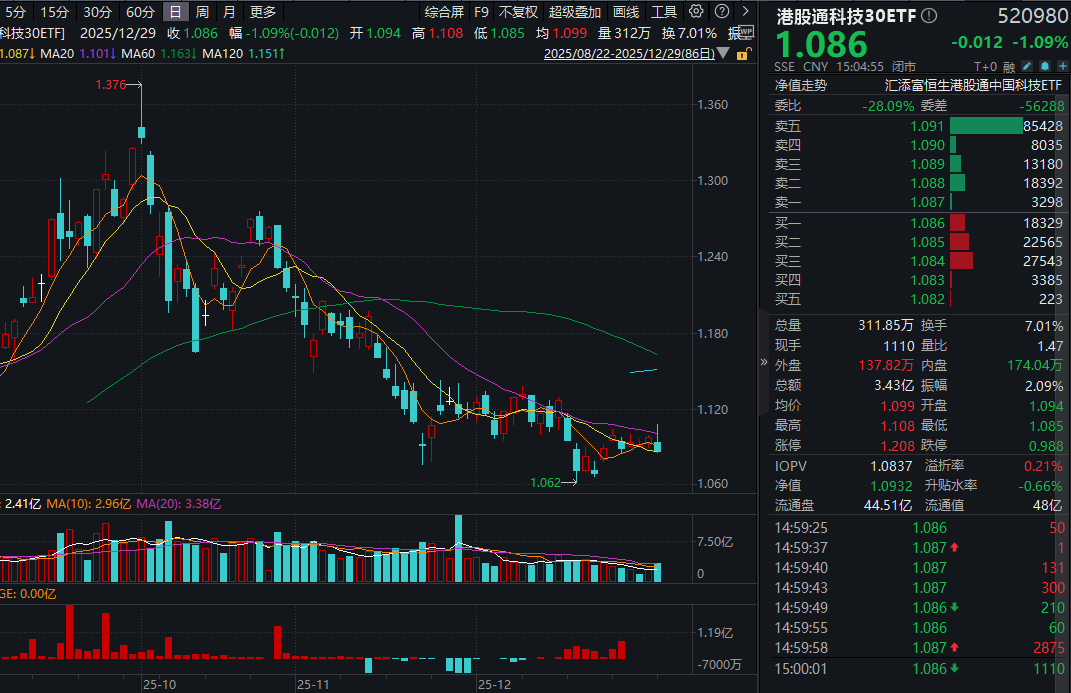Toggle the orange padlock above the chart
The height and width of the screenshot is (693, 1071).
(x=744, y=52)
